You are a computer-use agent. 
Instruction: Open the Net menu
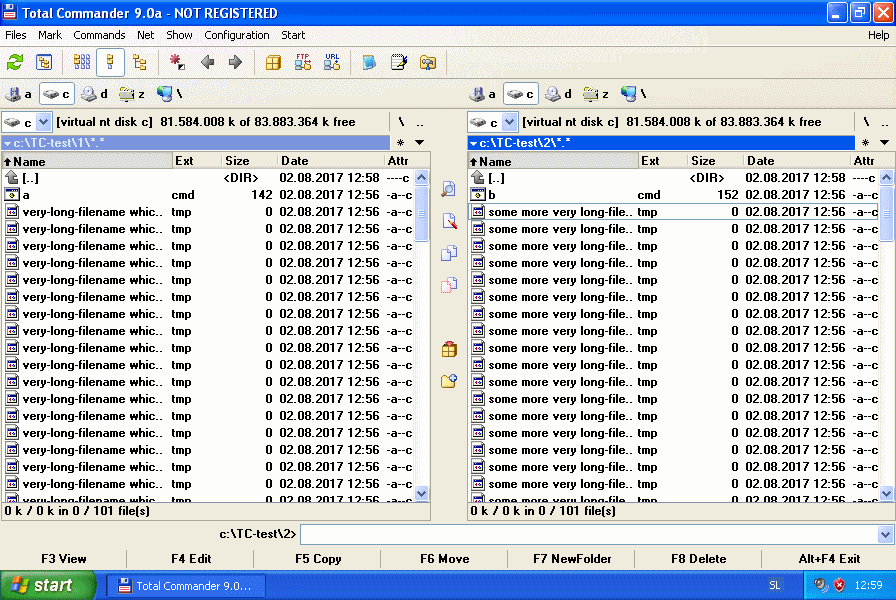tap(145, 35)
